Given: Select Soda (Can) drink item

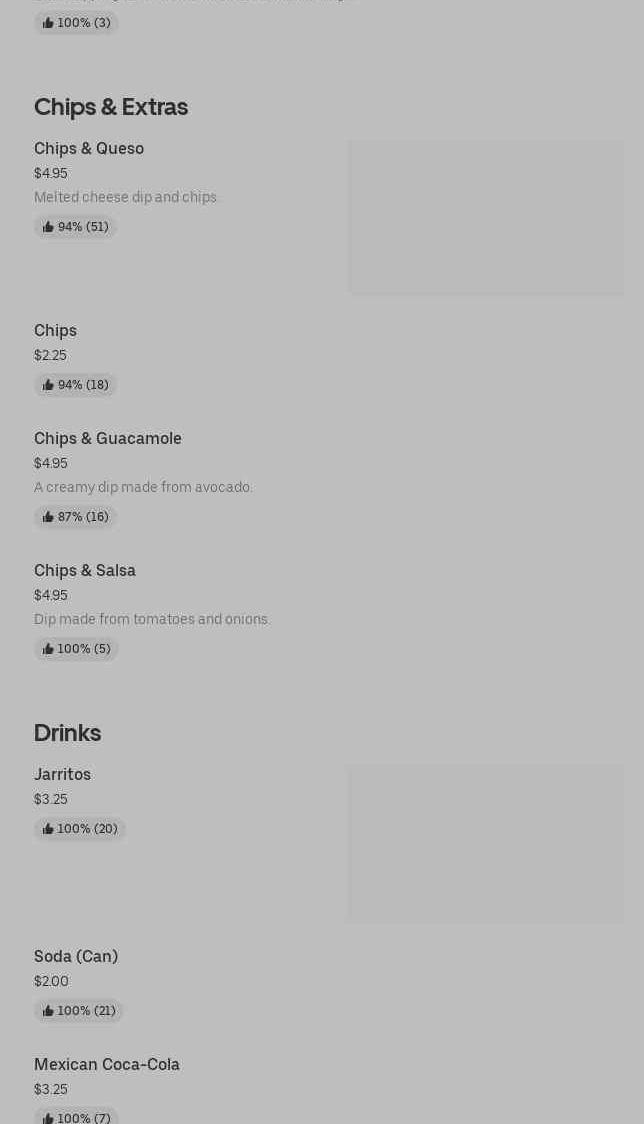Looking at the screenshot, I should [x=76, y=957].
